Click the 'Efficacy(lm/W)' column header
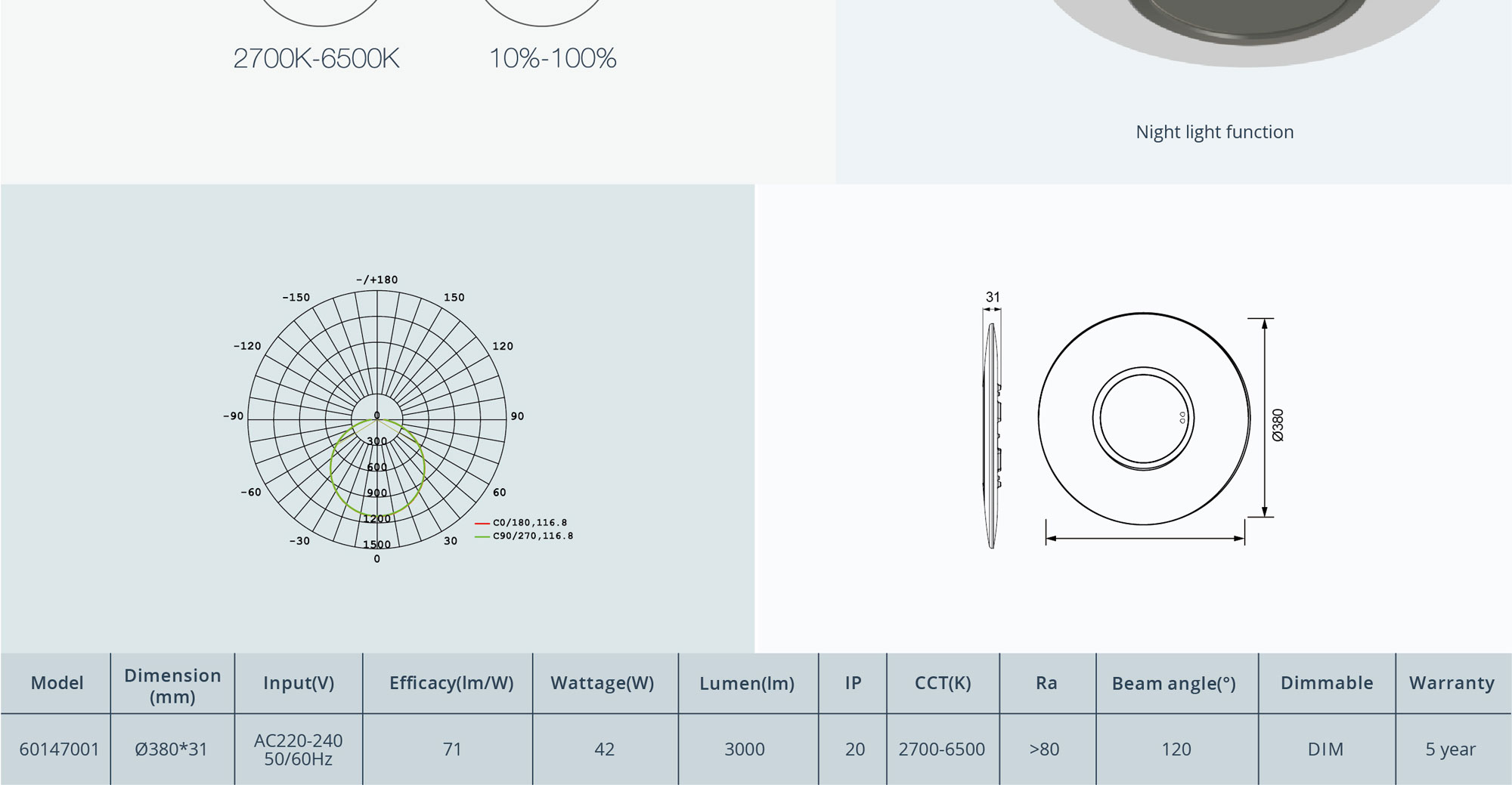This screenshot has height=785, width=1512. (451, 683)
